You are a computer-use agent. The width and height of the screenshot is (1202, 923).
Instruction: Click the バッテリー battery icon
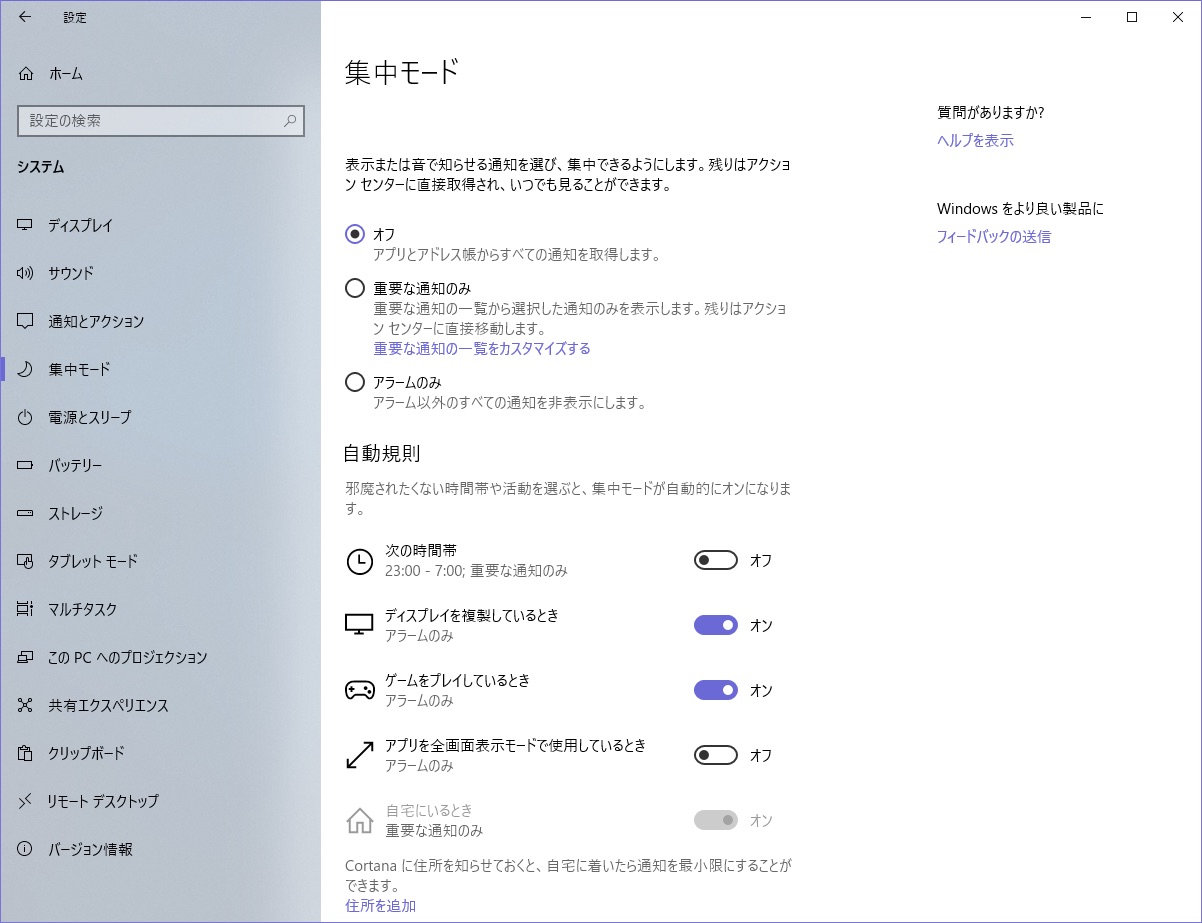coord(26,465)
